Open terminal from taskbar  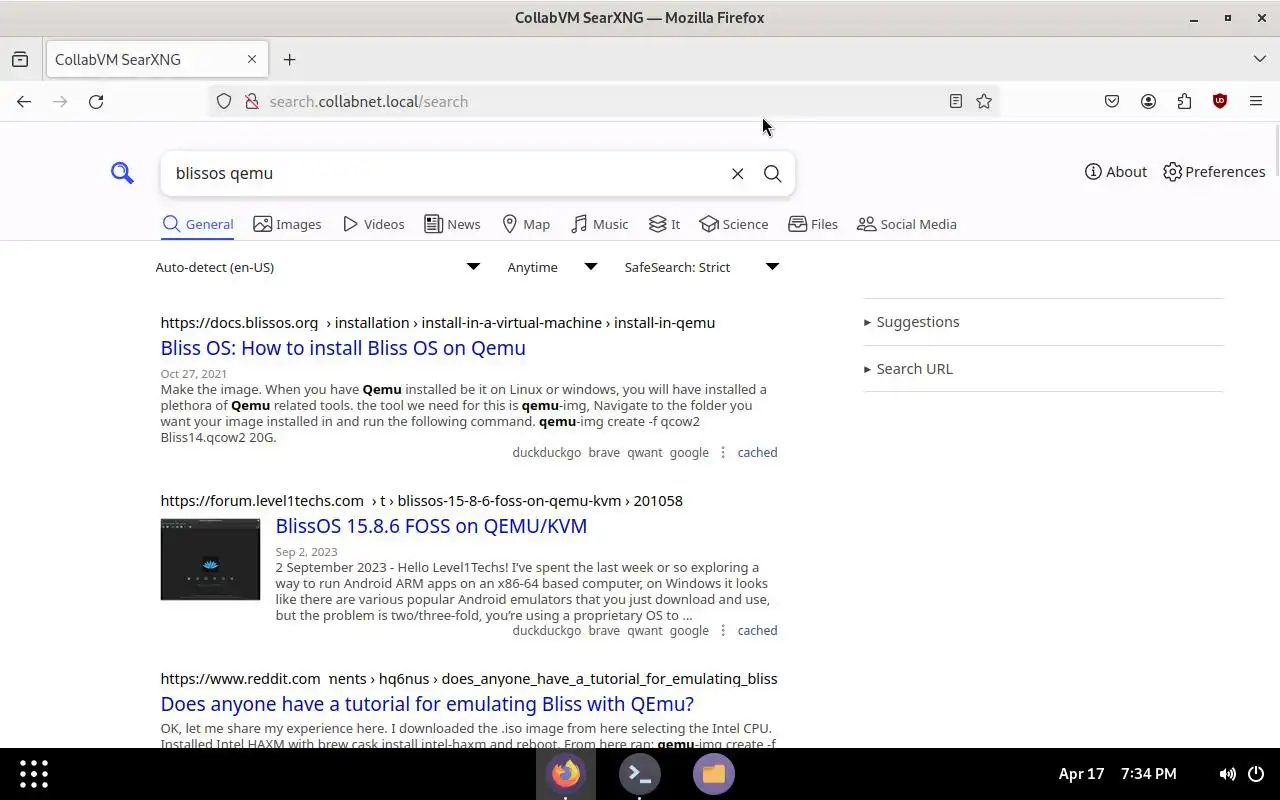[x=640, y=774]
